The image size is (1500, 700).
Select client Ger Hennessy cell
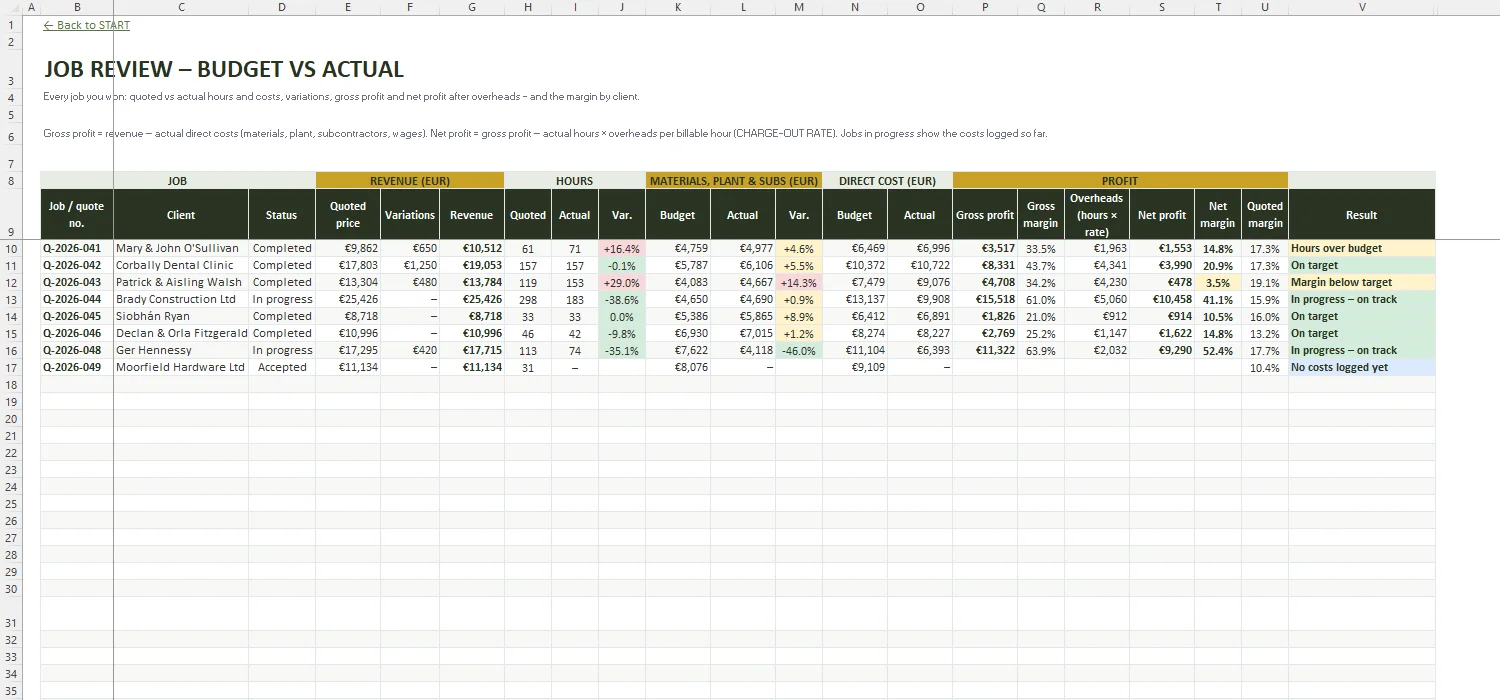[x=181, y=350]
